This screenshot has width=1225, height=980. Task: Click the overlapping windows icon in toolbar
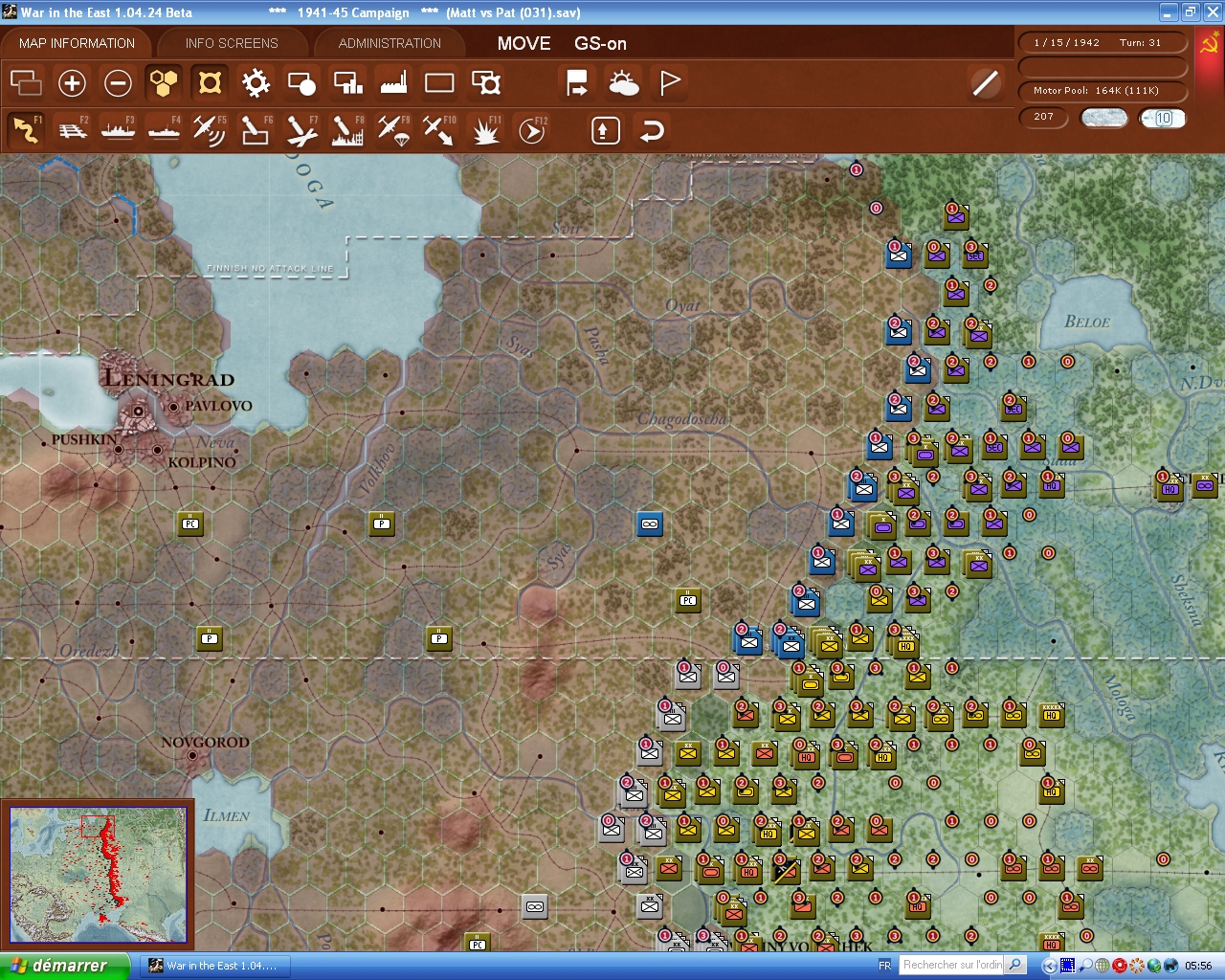pos(26,83)
